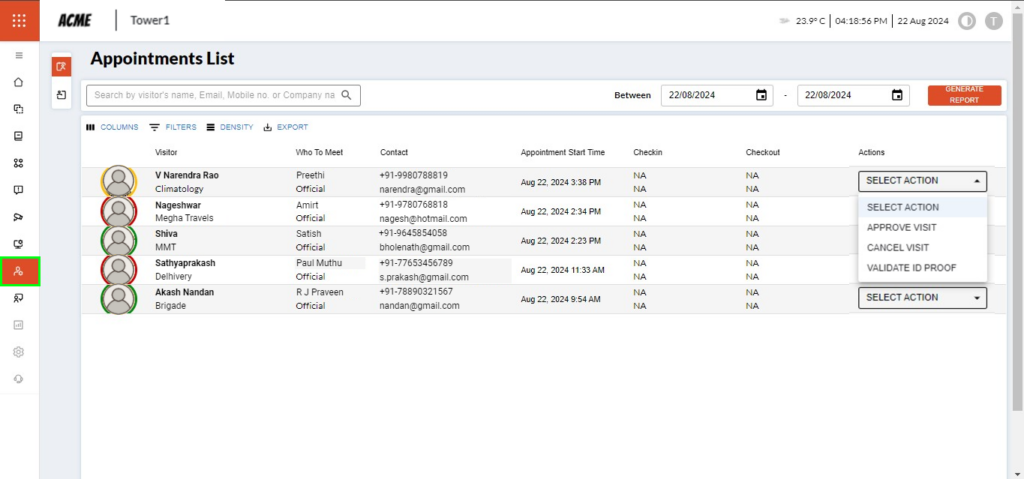Click the hamburger menu icon in sidebar
The image size is (1024, 479).
(x=19, y=55)
